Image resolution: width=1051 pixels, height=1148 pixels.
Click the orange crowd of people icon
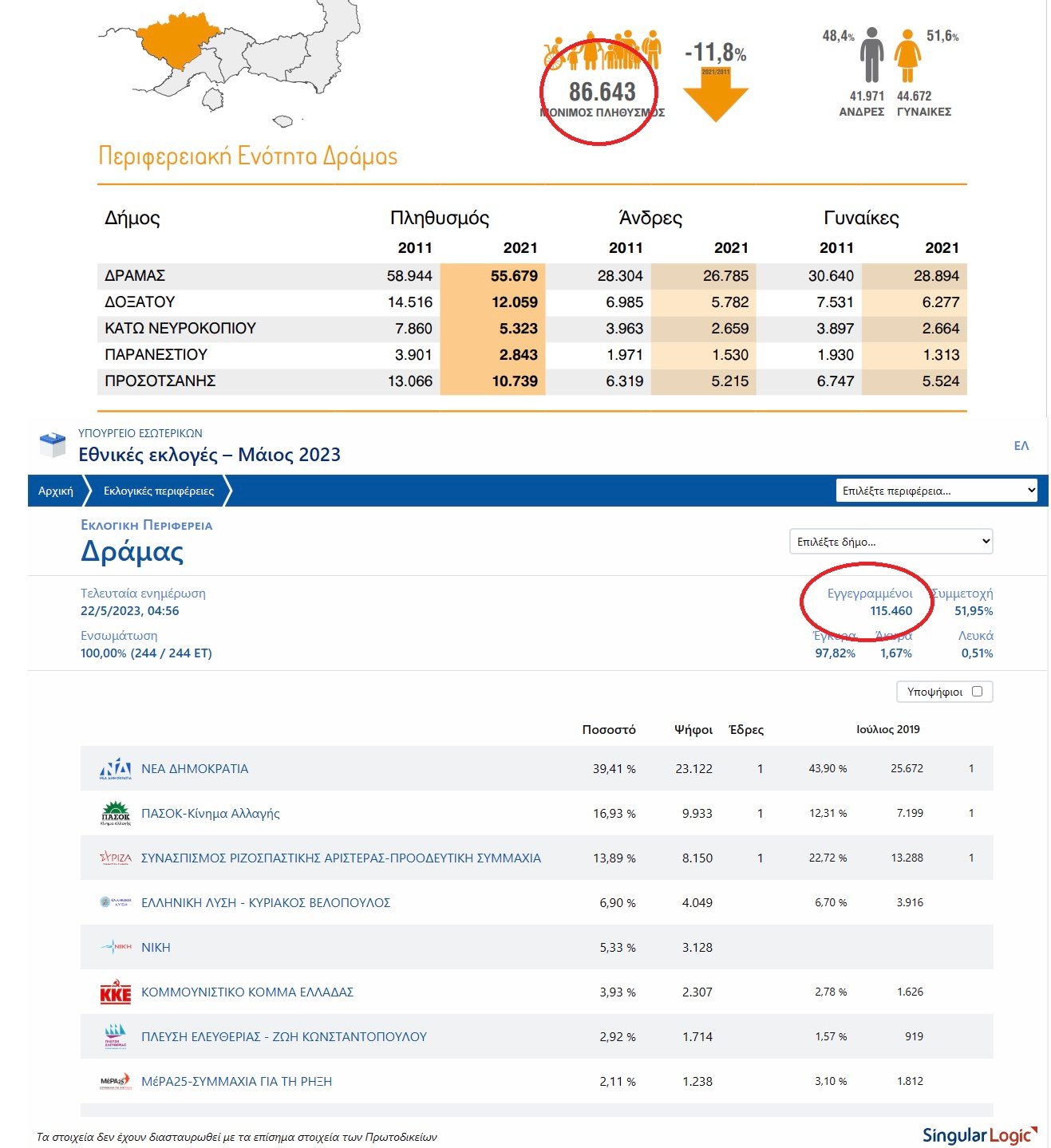pyautogui.click(x=603, y=51)
